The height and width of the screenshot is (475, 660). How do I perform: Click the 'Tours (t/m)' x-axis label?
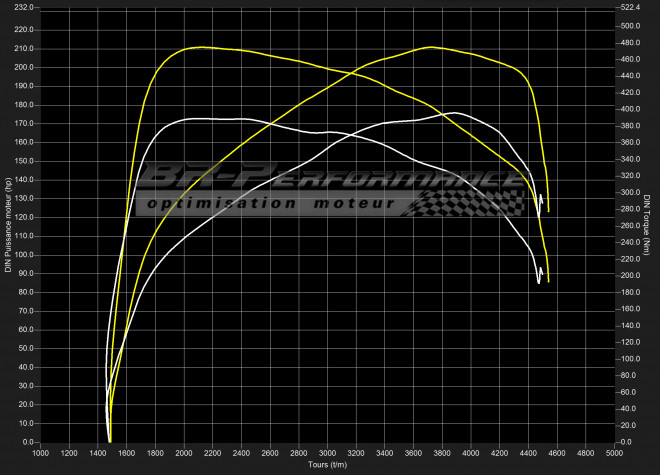tap(326, 465)
